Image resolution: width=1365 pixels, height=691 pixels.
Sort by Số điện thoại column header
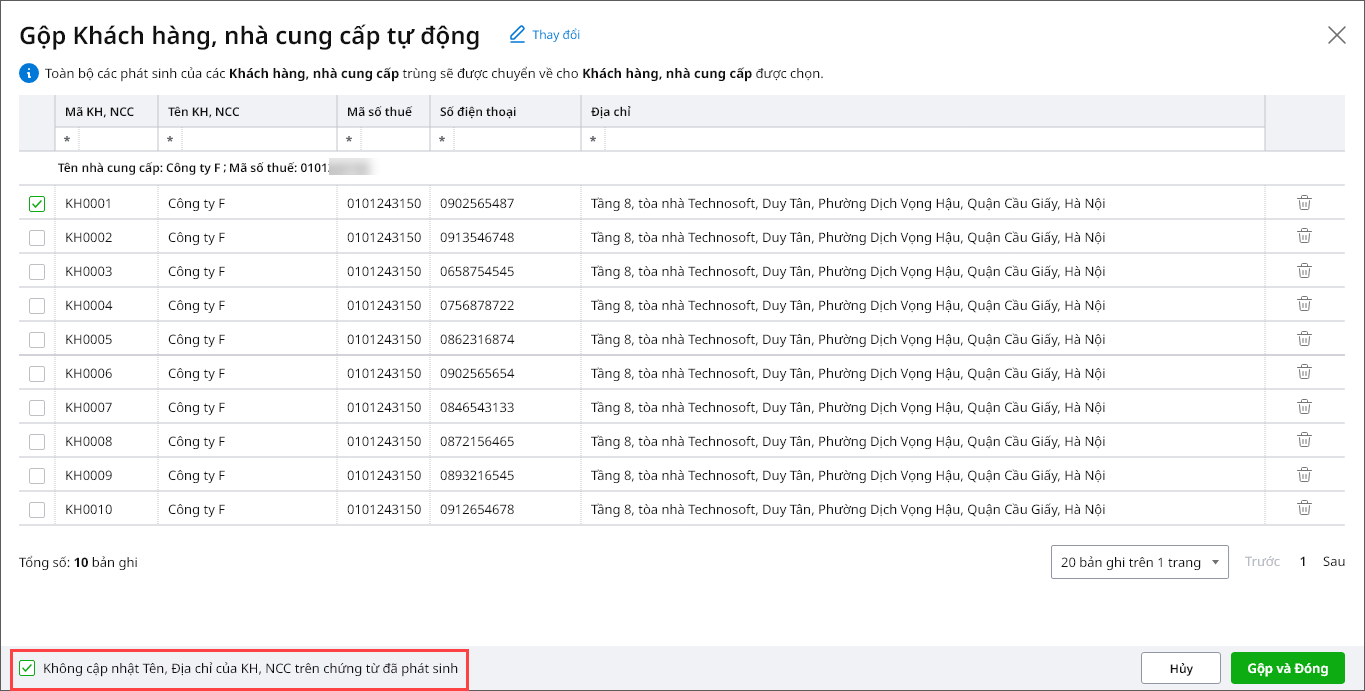(x=478, y=112)
